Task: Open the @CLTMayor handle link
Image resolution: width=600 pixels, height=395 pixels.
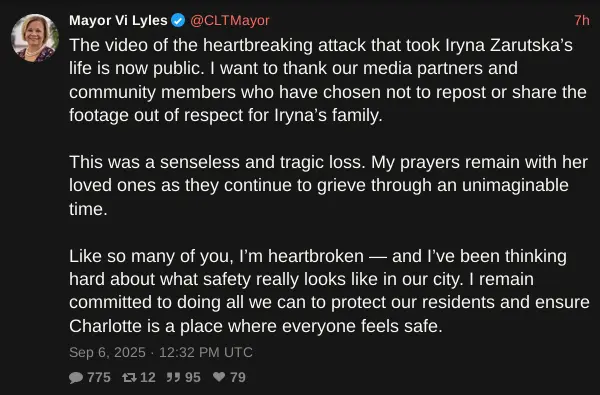Action: pos(230,20)
